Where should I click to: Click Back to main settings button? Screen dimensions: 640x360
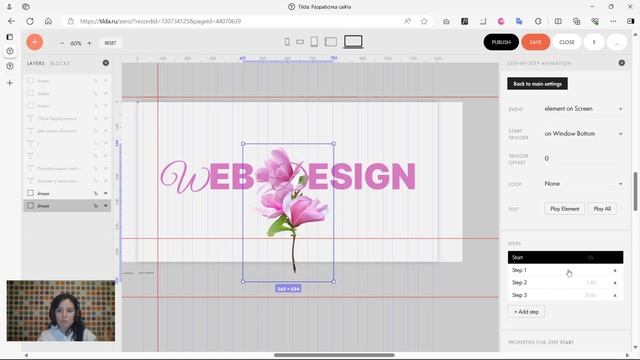[x=537, y=84]
